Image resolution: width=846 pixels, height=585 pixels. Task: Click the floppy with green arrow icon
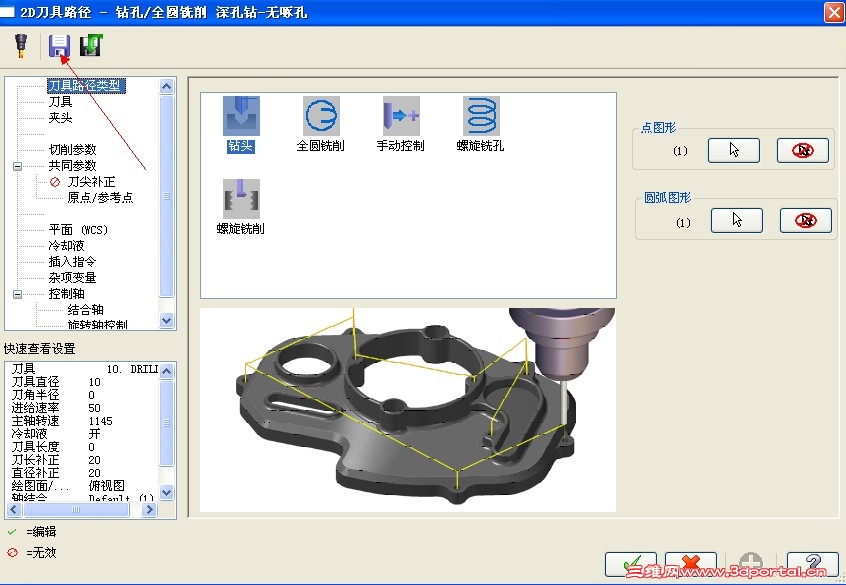[91, 44]
